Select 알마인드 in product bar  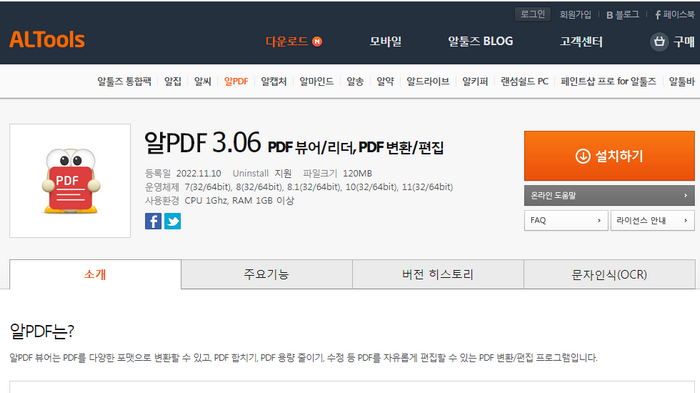[x=317, y=81]
